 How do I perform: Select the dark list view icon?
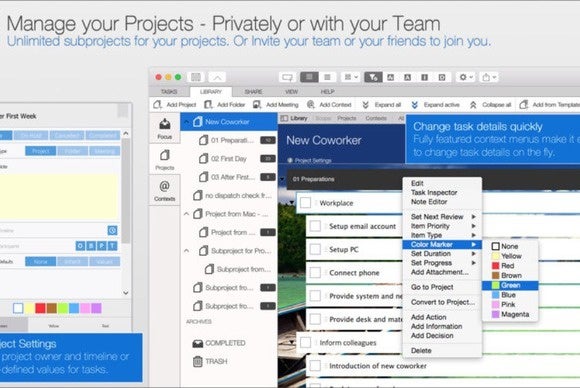pyautogui.click(x=309, y=77)
